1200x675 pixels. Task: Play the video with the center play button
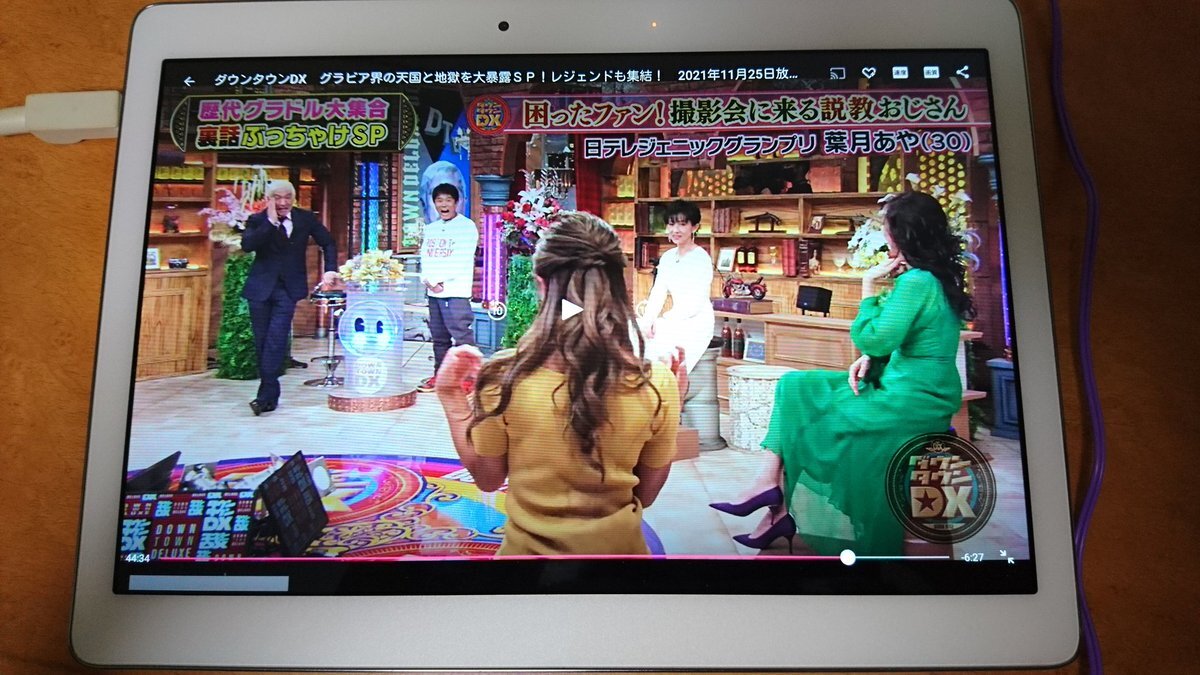(x=571, y=309)
